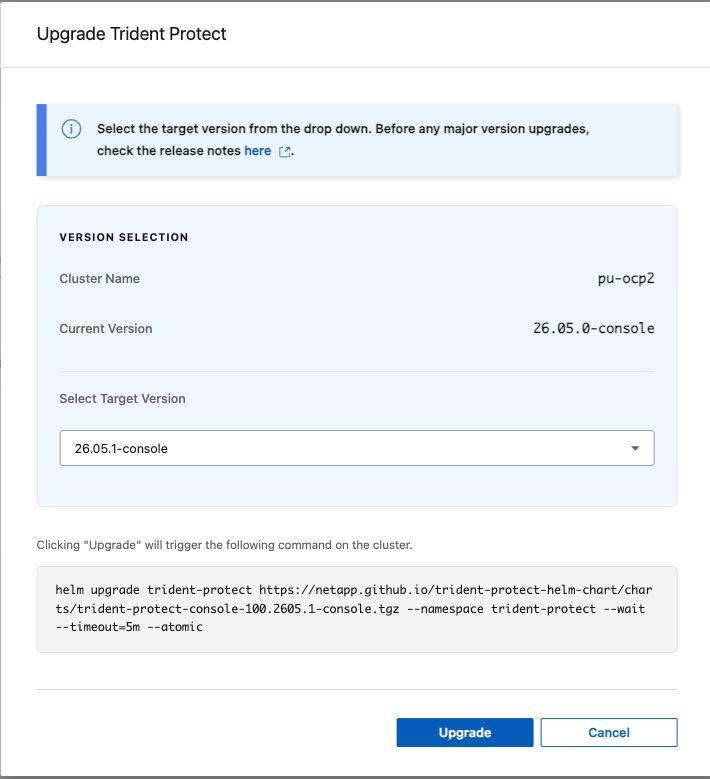This screenshot has height=779, width=710.
Task: Click the blue accent bar of info banner
Action: (42, 140)
